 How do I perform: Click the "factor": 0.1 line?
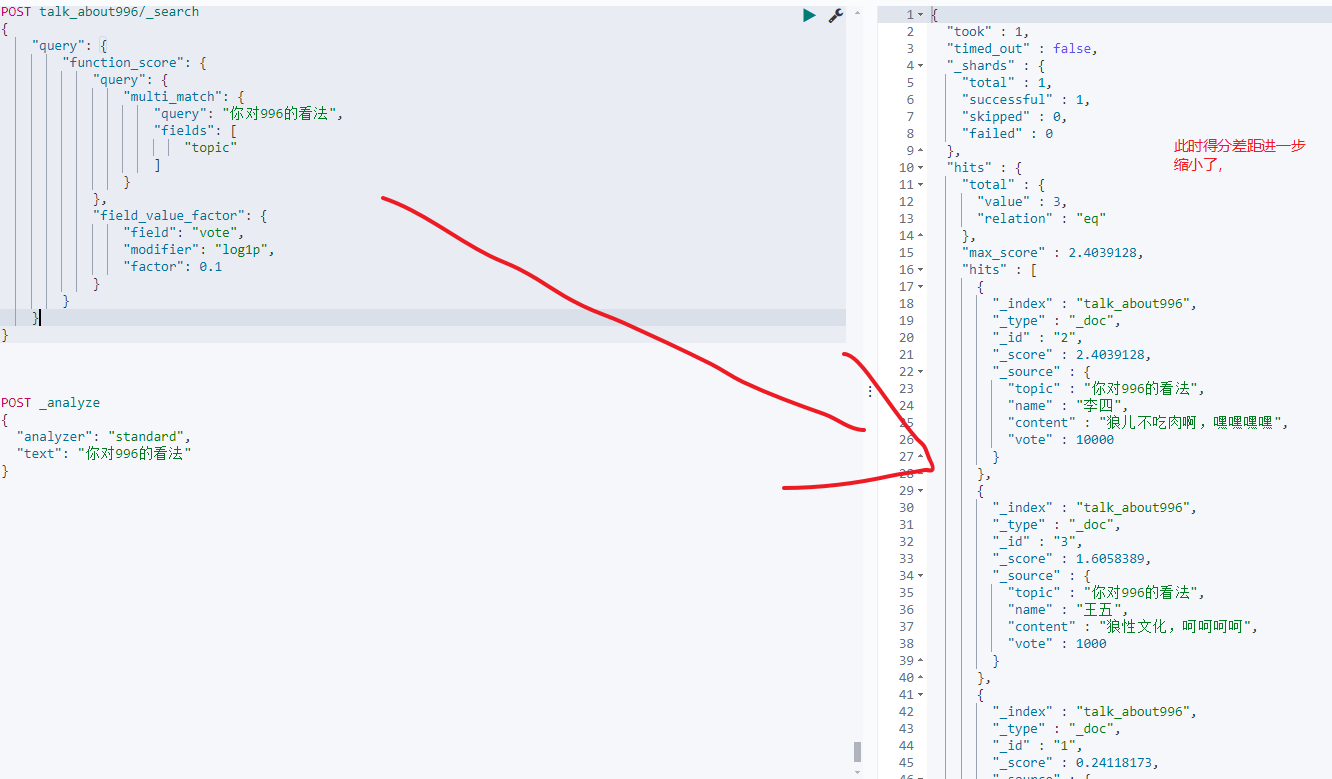pos(173,267)
